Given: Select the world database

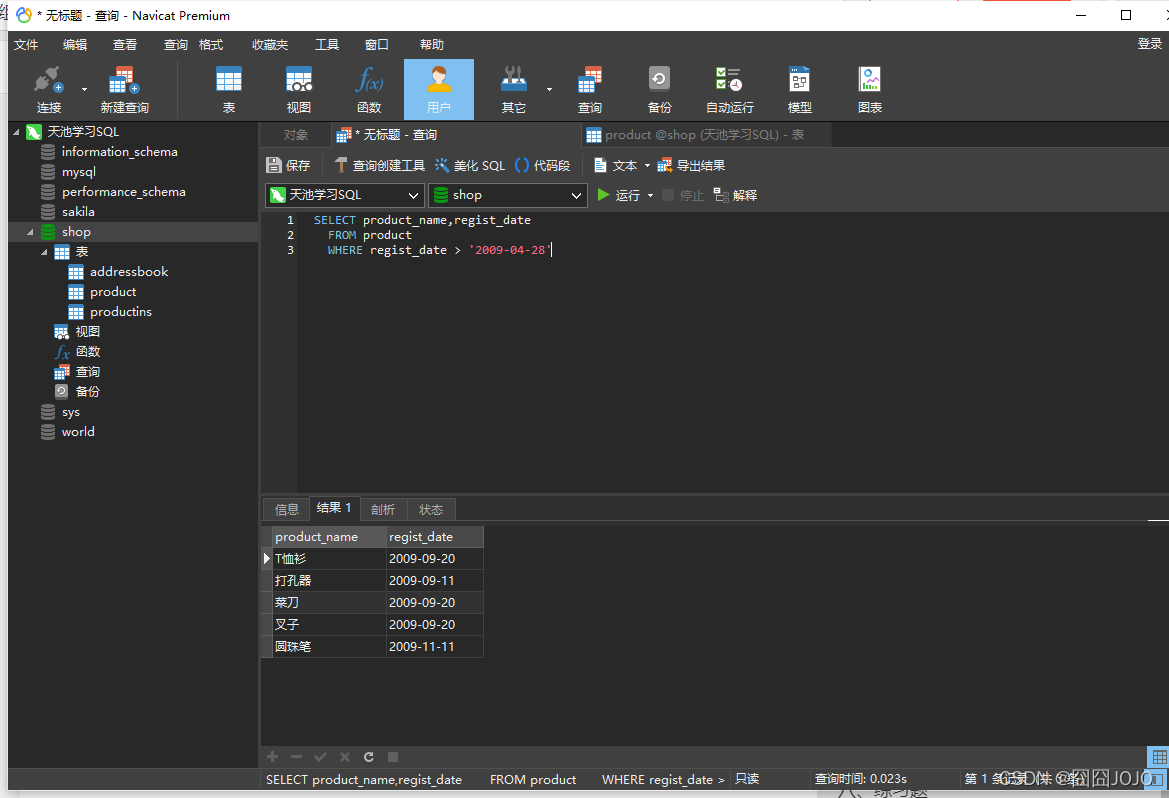Looking at the screenshot, I should tap(78, 432).
